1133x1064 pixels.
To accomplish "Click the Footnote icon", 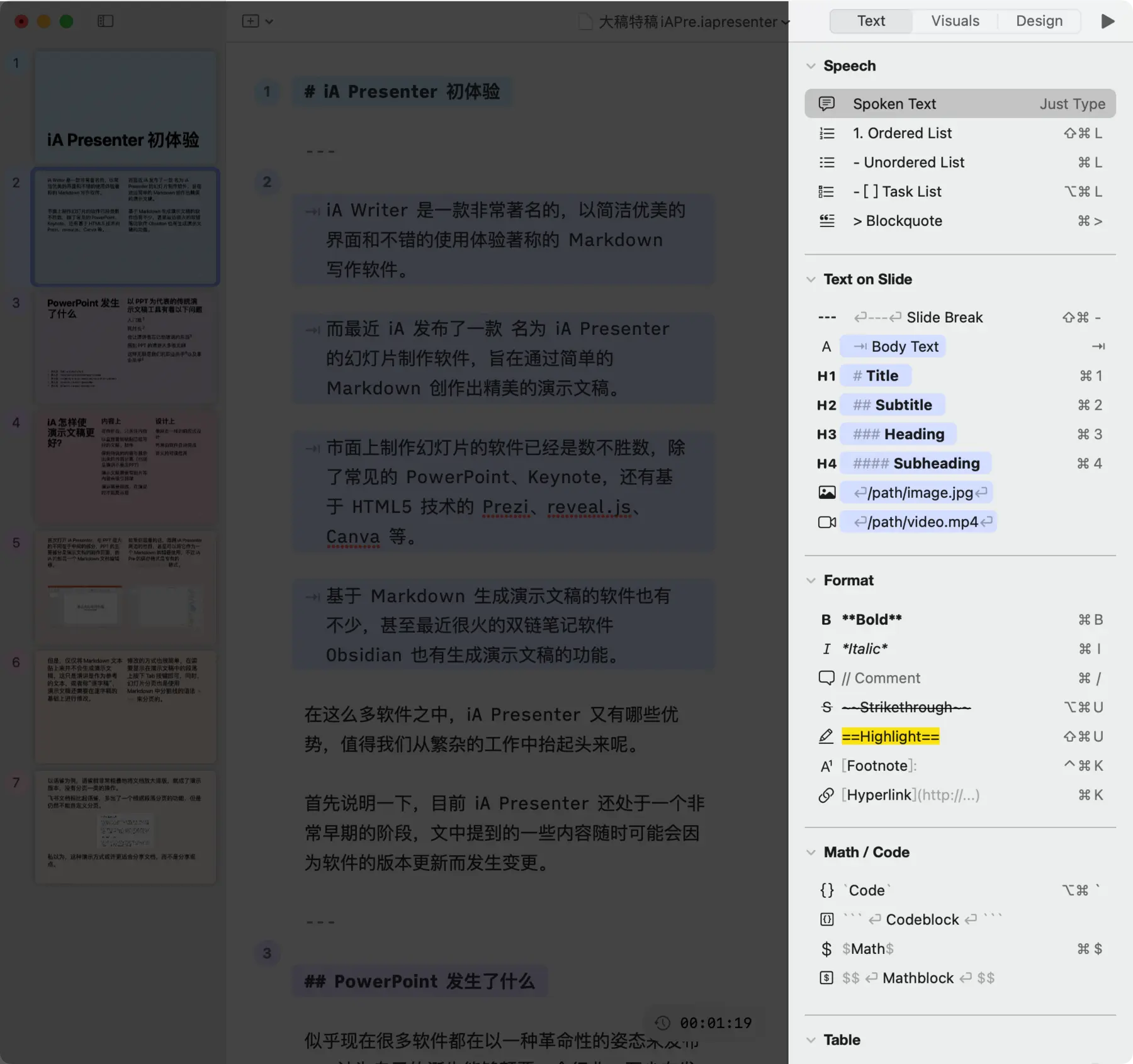I will pos(826,766).
